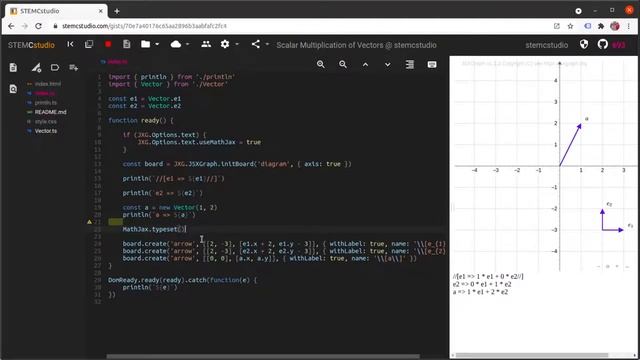Open a new browser tab
Screen dimensions: 640x360
pyautogui.click(x=117, y=11)
